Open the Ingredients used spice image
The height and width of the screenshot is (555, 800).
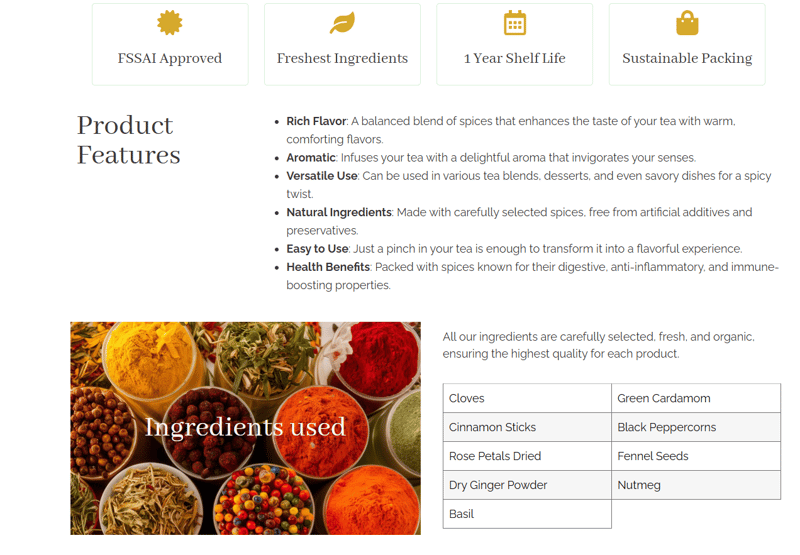(x=245, y=428)
